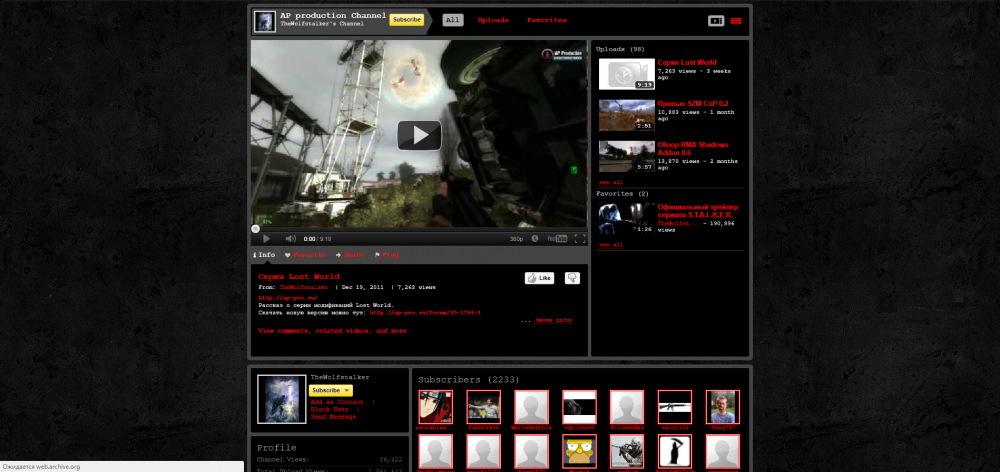Open the Share tab below the video

click(350, 255)
